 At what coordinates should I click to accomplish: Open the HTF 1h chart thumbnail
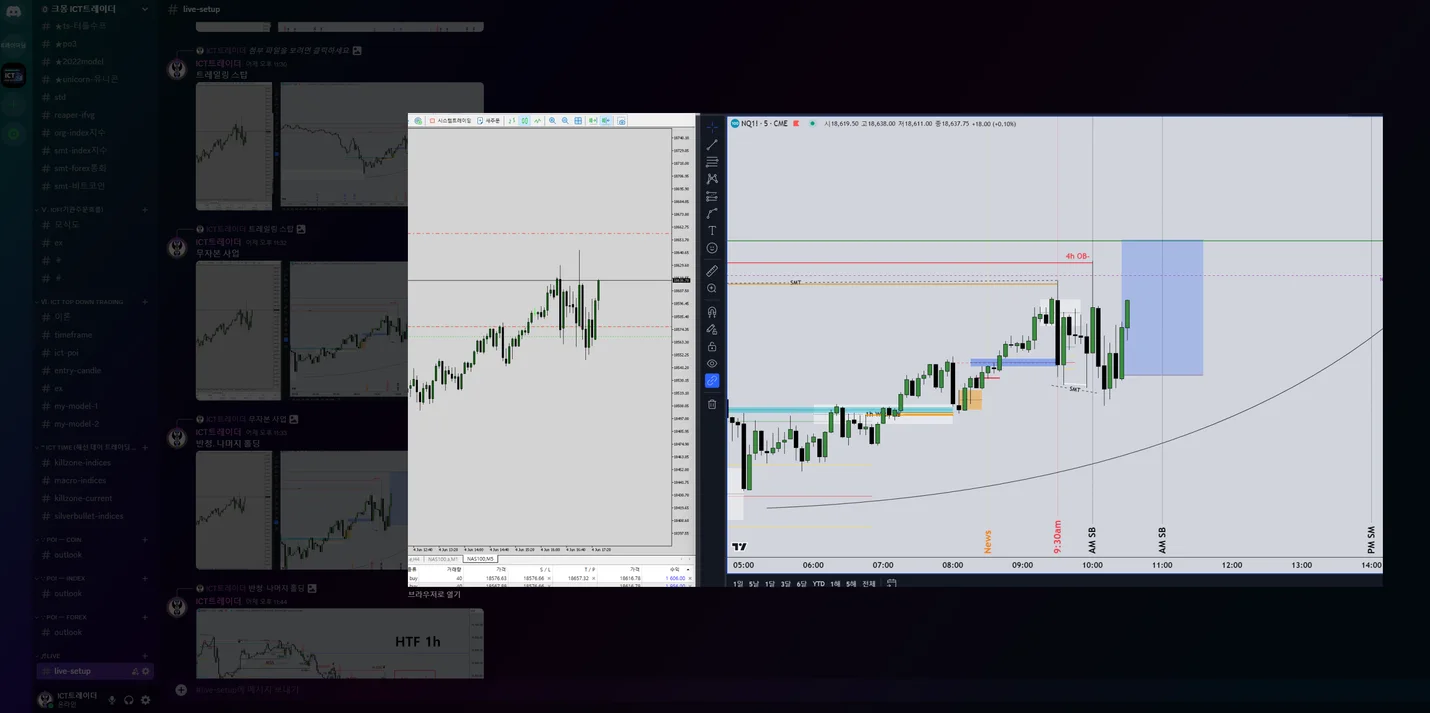340,644
